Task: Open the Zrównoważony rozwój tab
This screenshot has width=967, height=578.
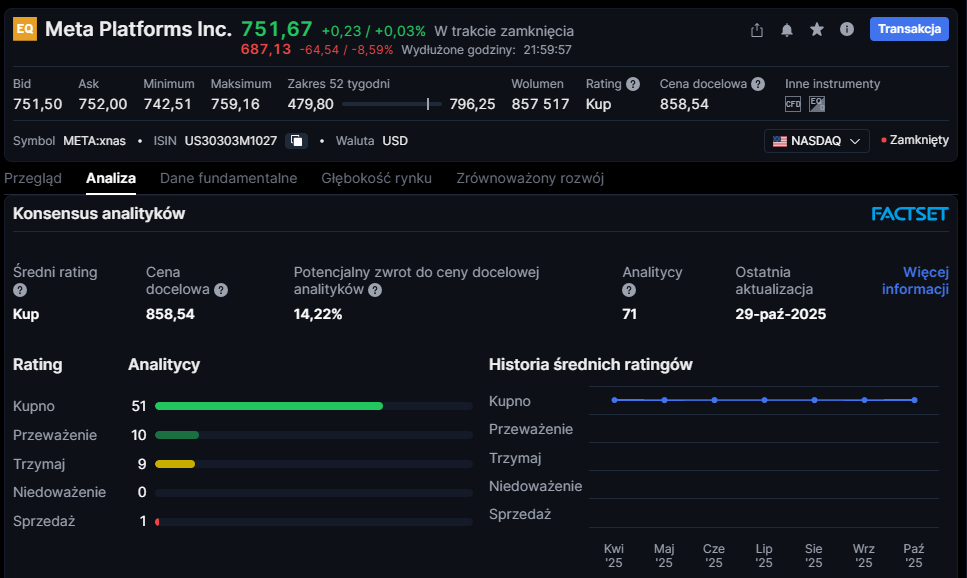Action: (530, 178)
